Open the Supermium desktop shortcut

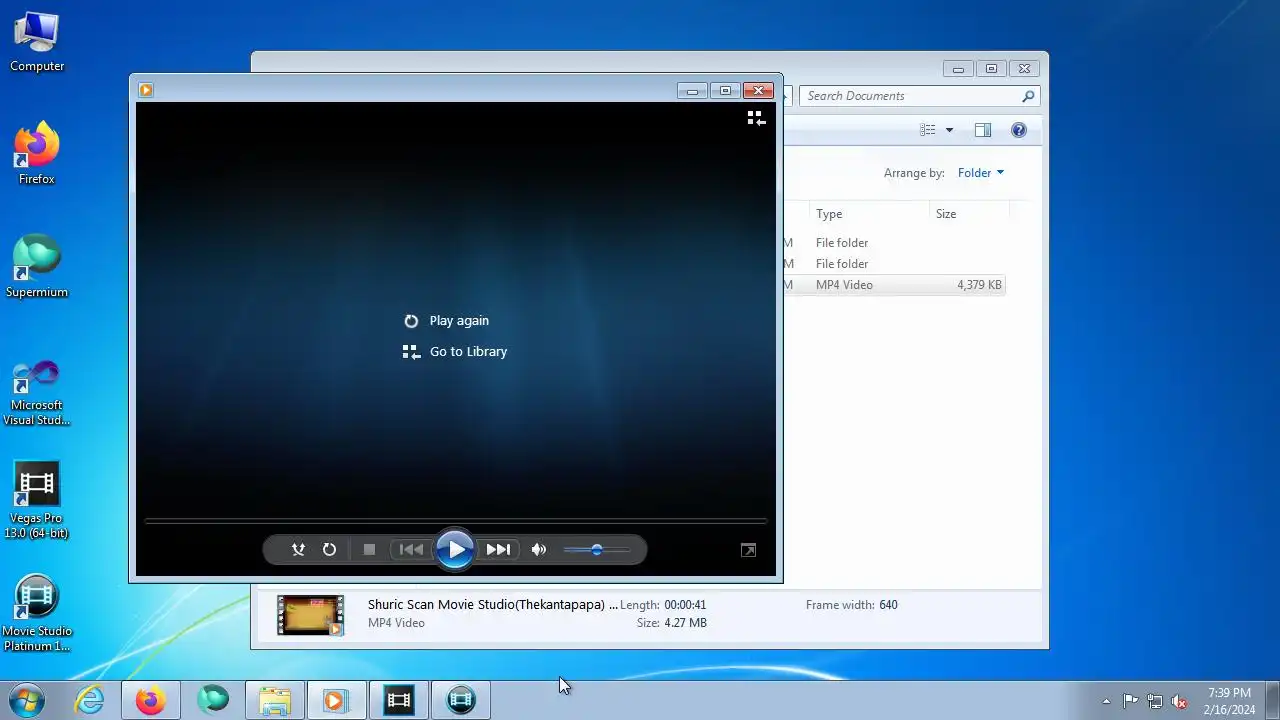coord(37,266)
